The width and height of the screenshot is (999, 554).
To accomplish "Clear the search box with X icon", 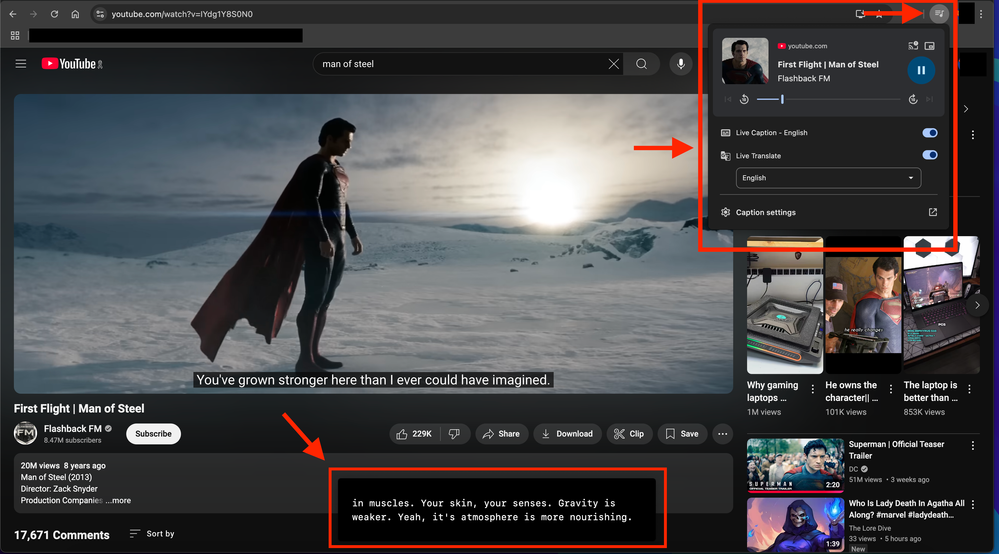I will (614, 64).
